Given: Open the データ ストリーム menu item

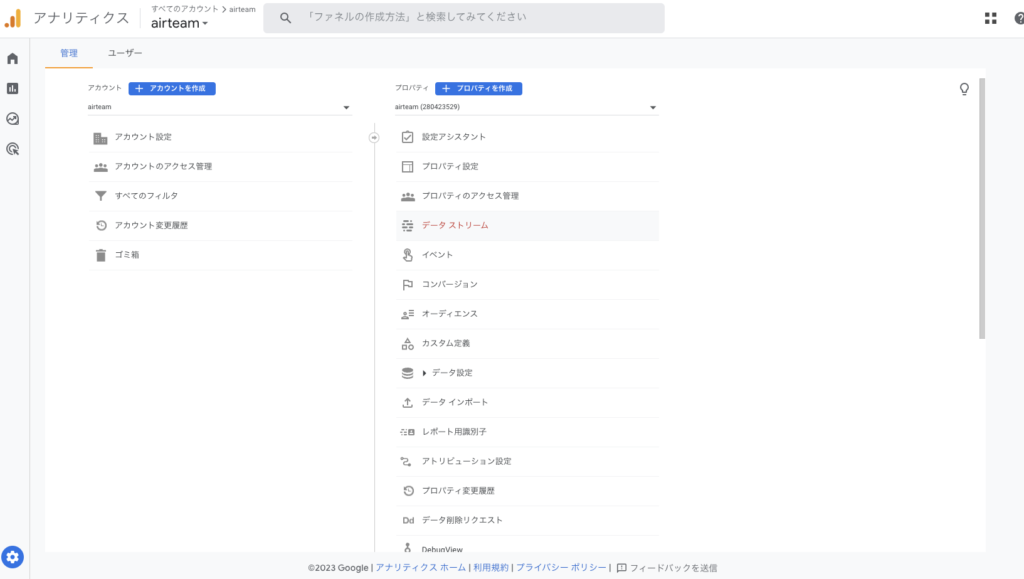Looking at the screenshot, I should [455, 226].
